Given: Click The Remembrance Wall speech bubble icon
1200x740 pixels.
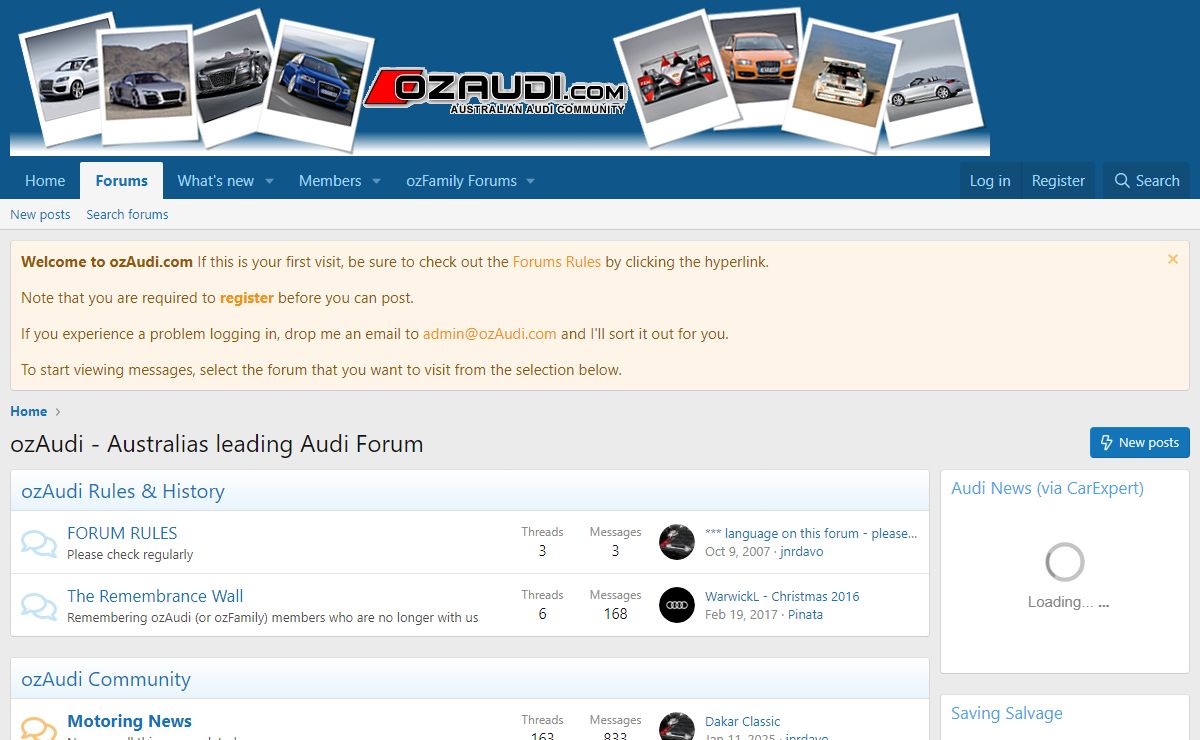Looking at the screenshot, I should 39,606.
